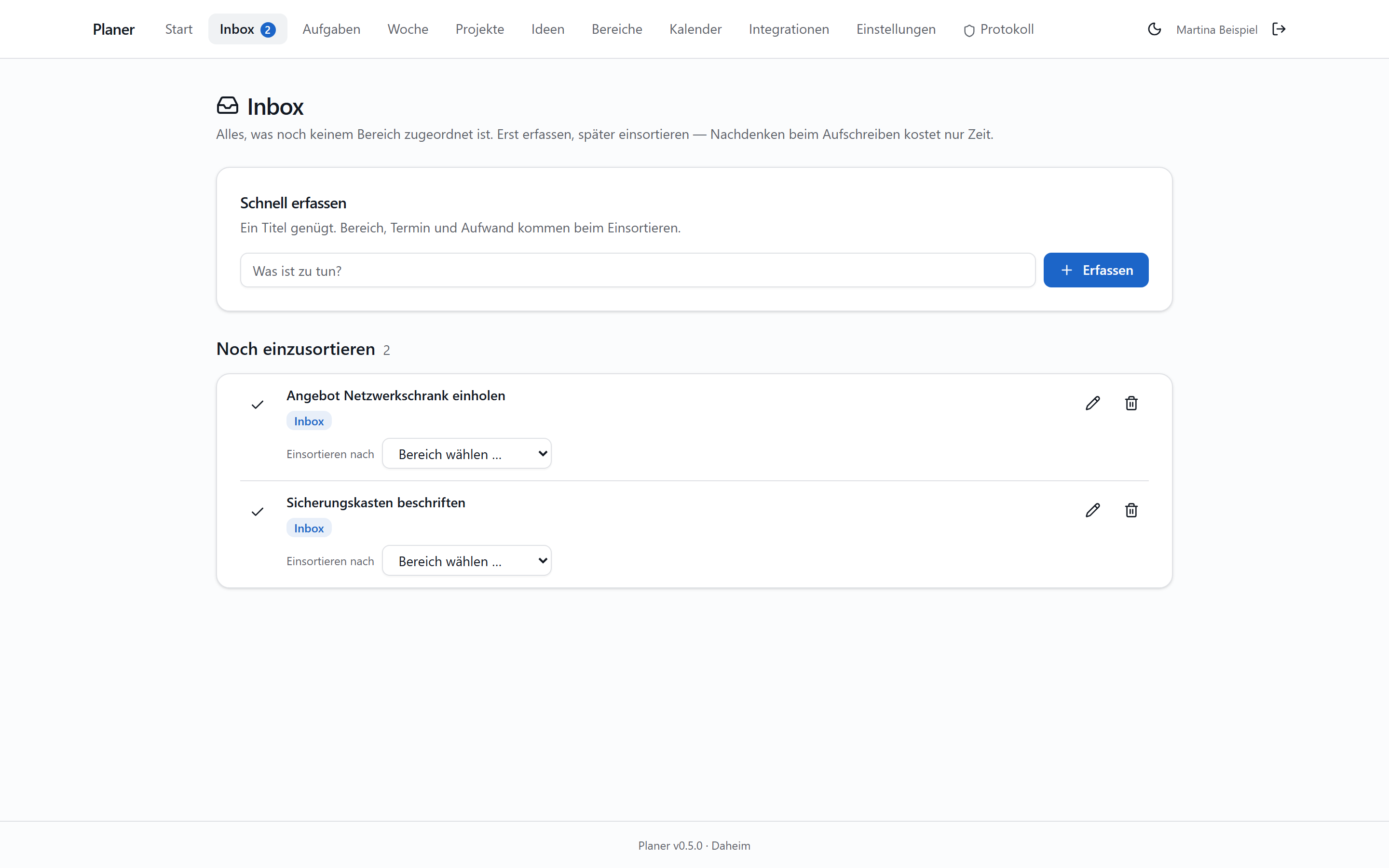This screenshot has height=868, width=1389.
Task: Open the Bereich wählen dropdown for Netzwerkschrank task
Action: (x=467, y=453)
